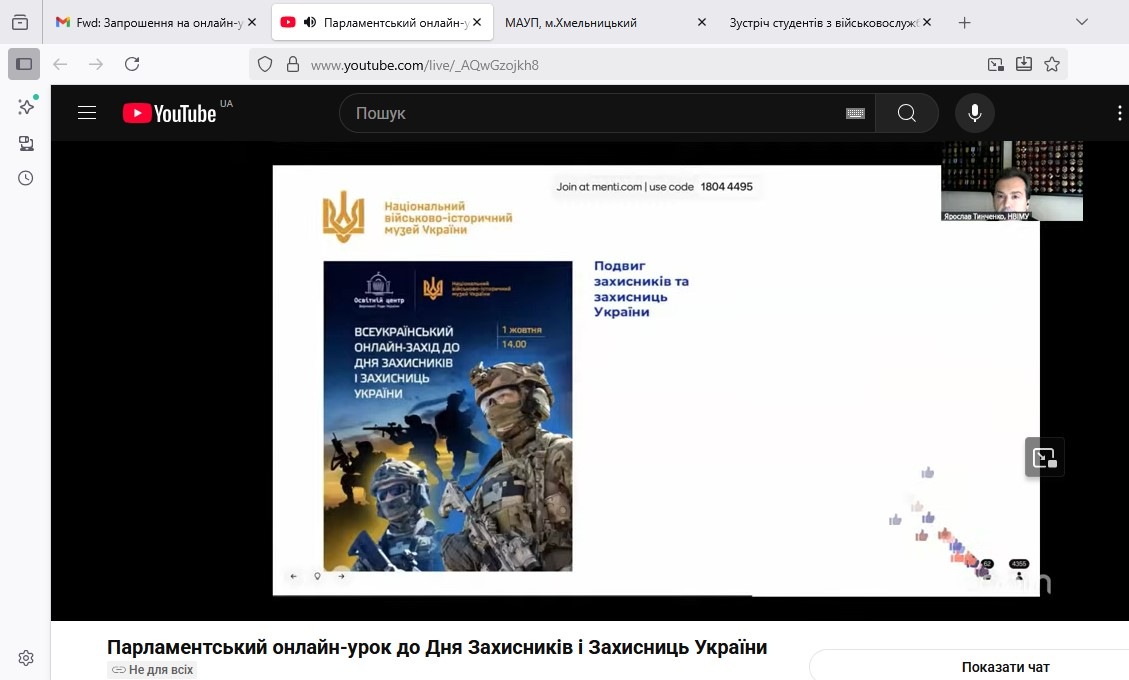1129x680 pixels.
Task: Click the slide previous arrow in video
Action: tap(293, 576)
